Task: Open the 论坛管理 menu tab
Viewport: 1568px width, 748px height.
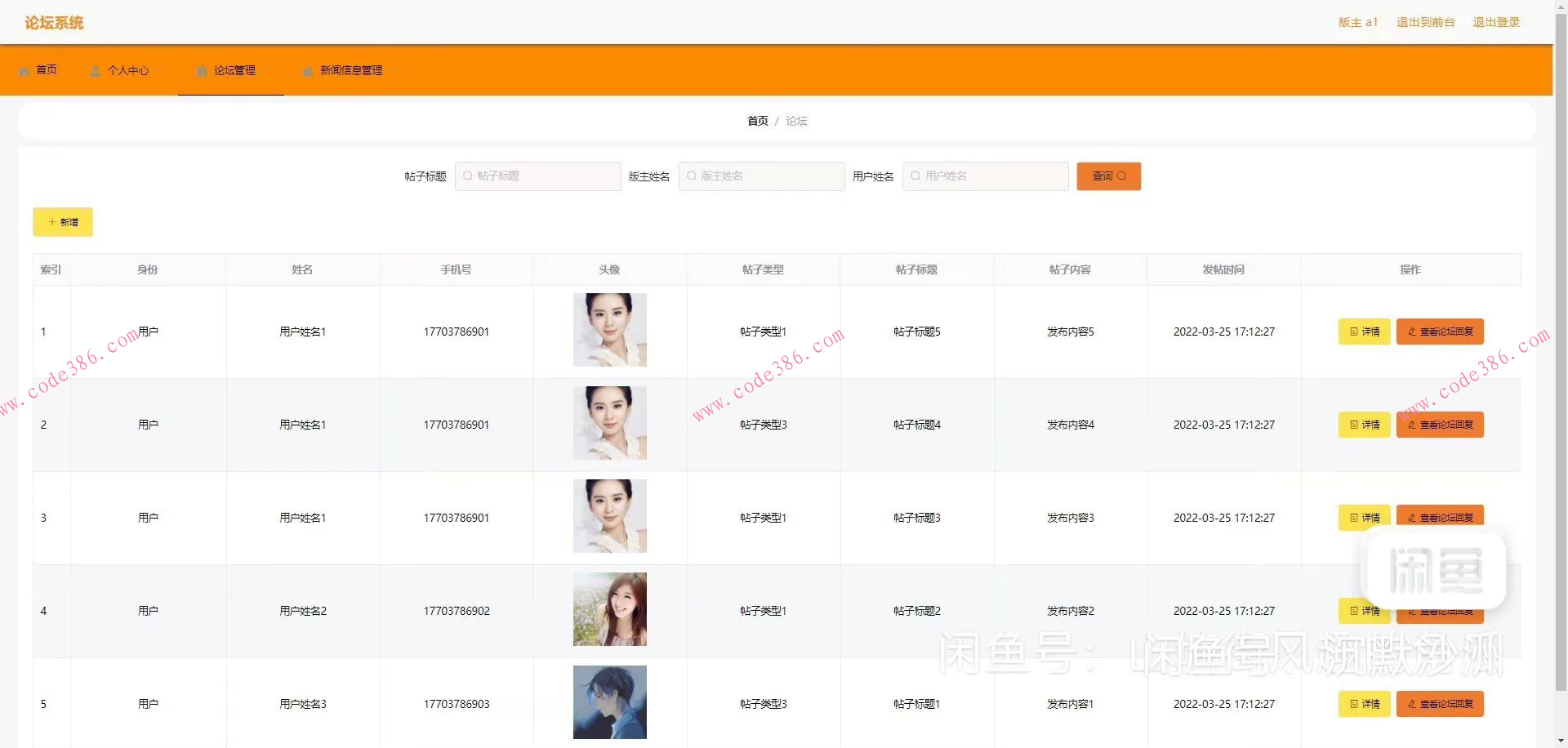Action: pos(234,71)
